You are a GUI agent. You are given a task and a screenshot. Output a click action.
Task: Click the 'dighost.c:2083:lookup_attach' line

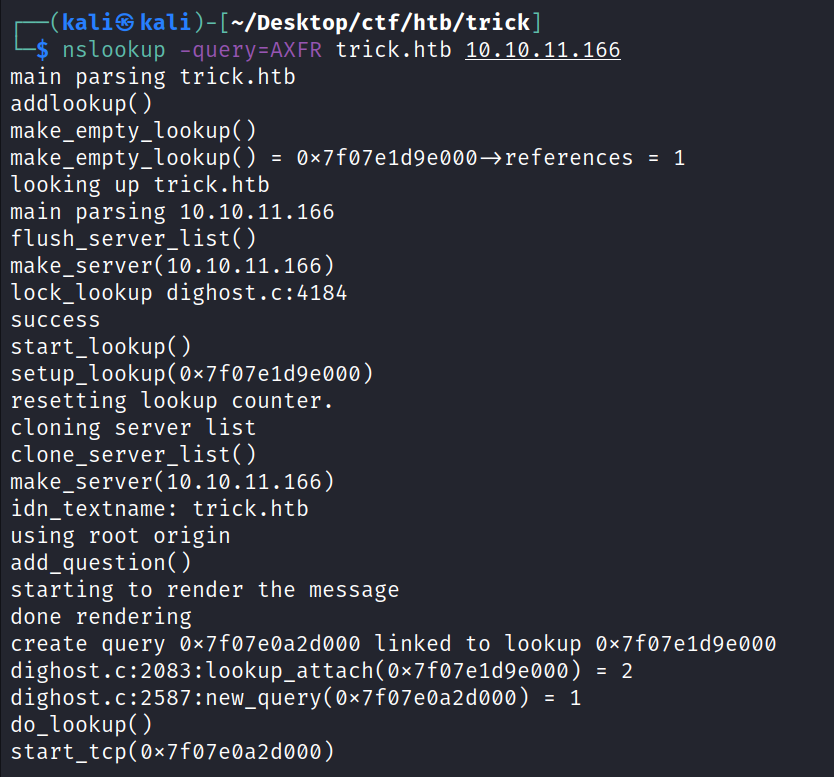point(321,671)
